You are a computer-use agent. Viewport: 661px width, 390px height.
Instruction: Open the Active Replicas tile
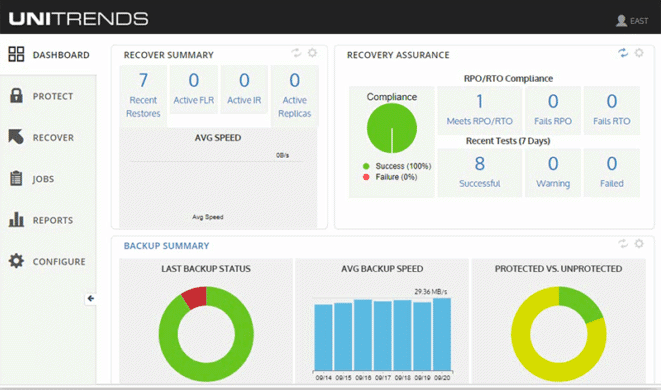click(x=294, y=95)
